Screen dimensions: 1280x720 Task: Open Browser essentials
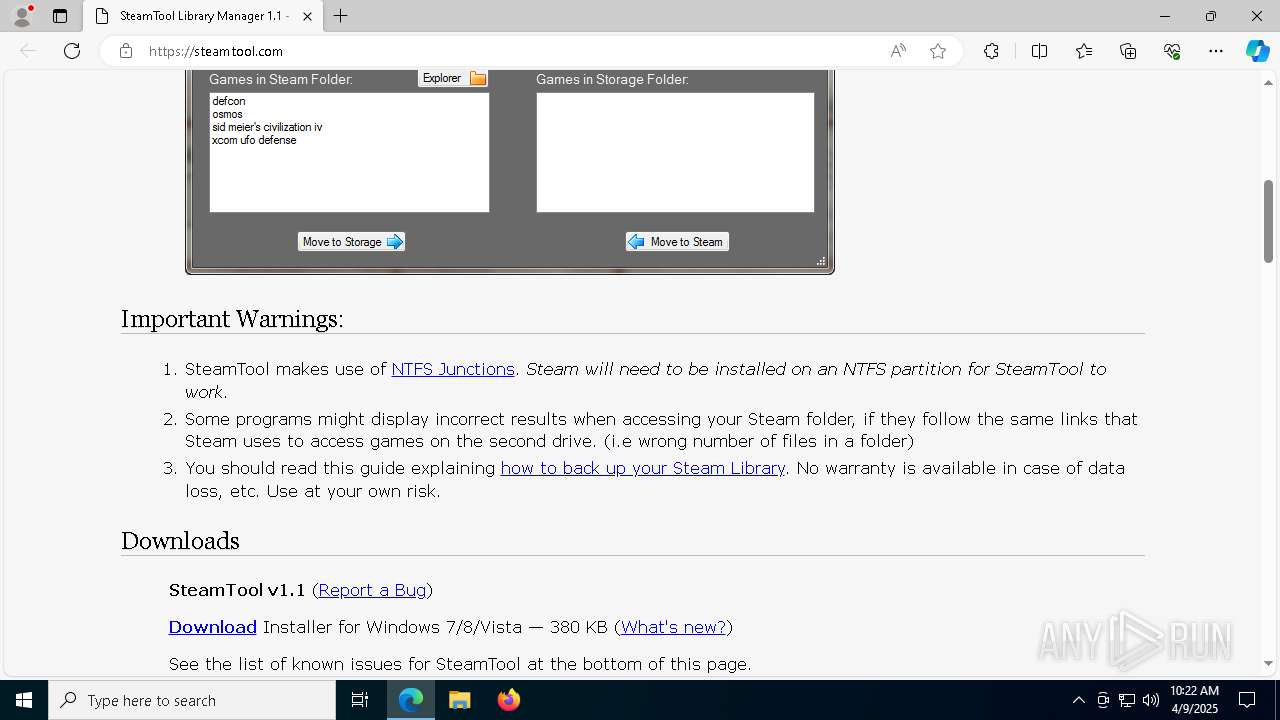1172,51
